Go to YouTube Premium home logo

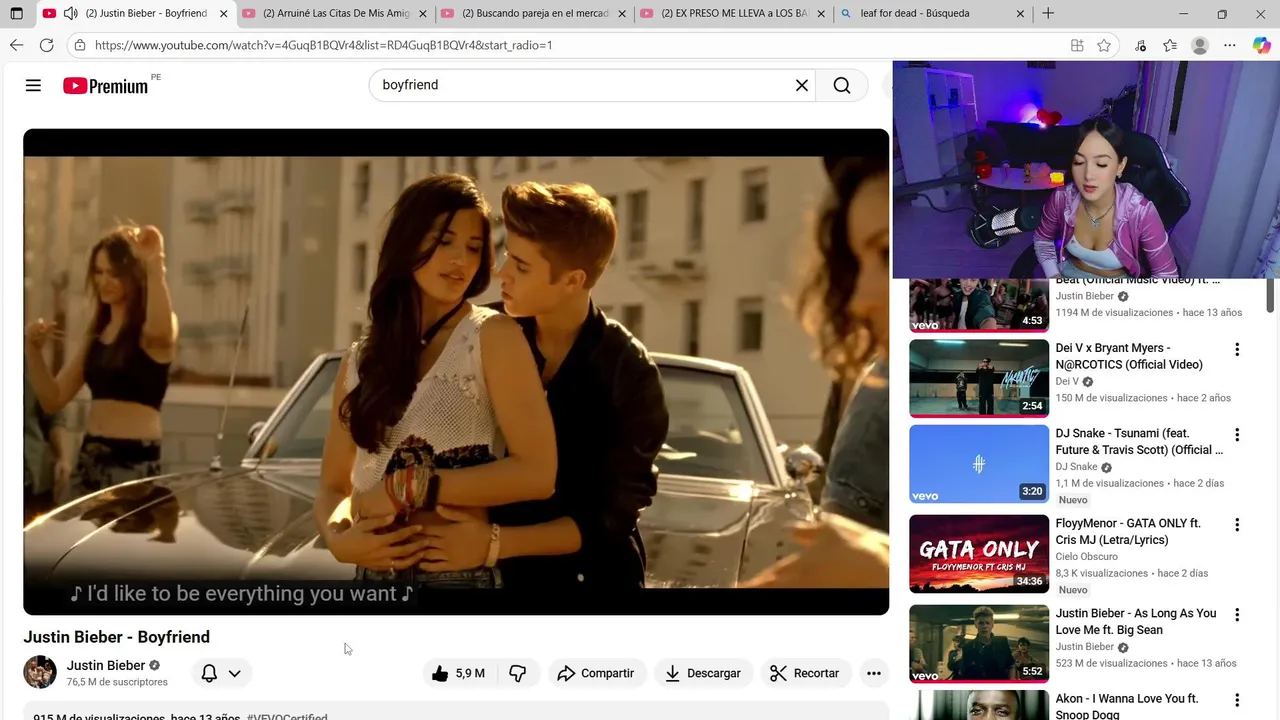[105, 86]
